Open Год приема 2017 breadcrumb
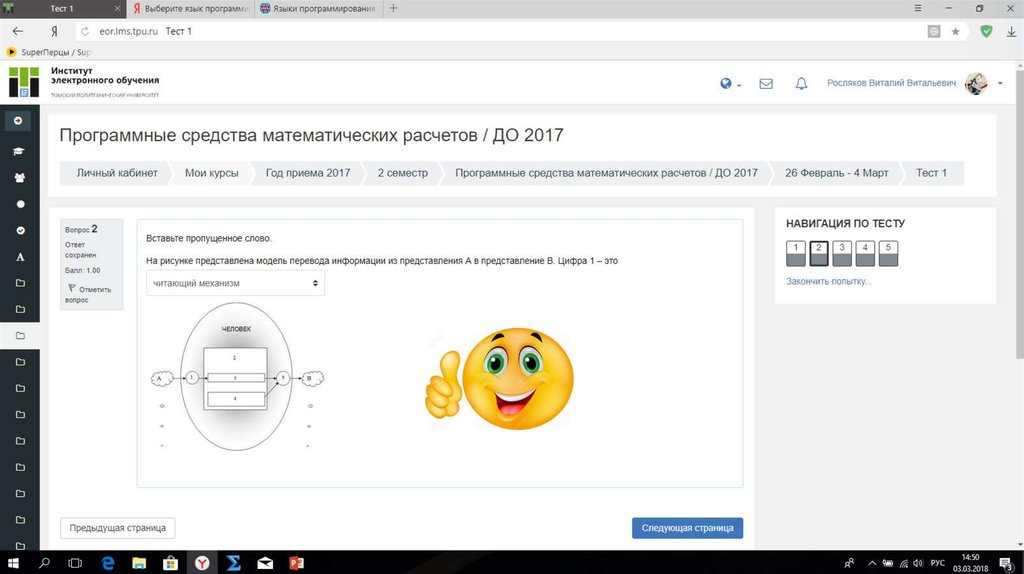This screenshot has width=1024, height=574. click(308, 173)
